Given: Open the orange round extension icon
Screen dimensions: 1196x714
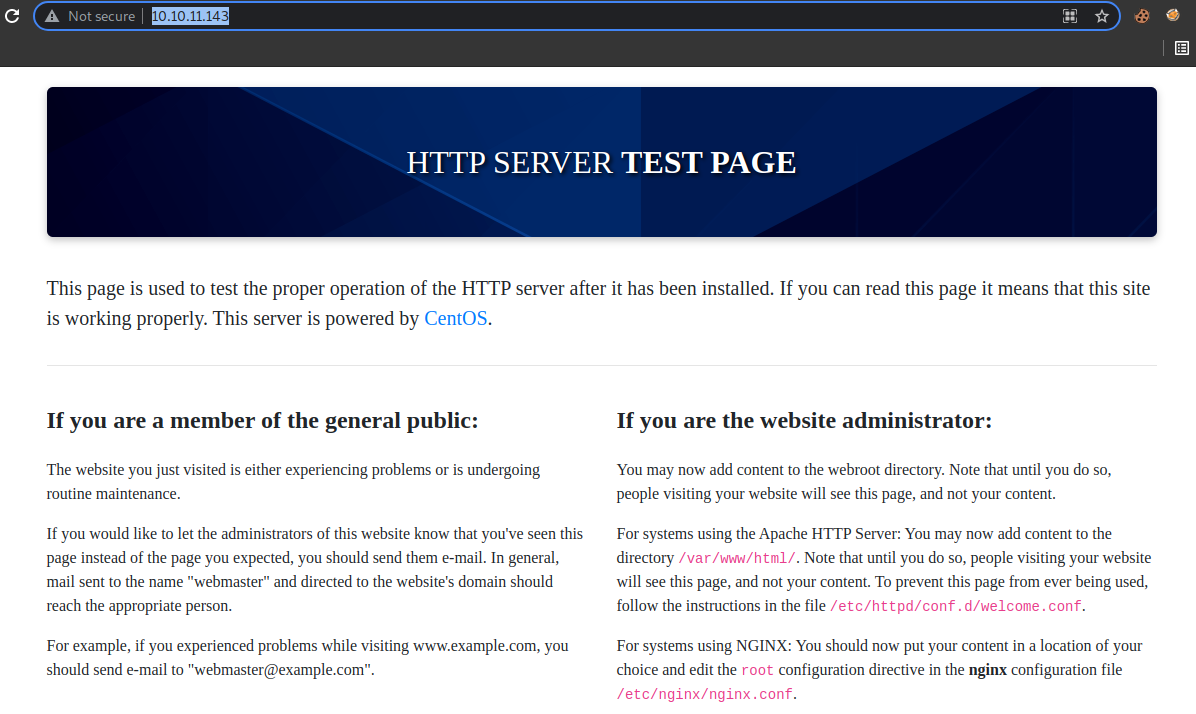Looking at the screenshot, I should tap(1173, 16).
